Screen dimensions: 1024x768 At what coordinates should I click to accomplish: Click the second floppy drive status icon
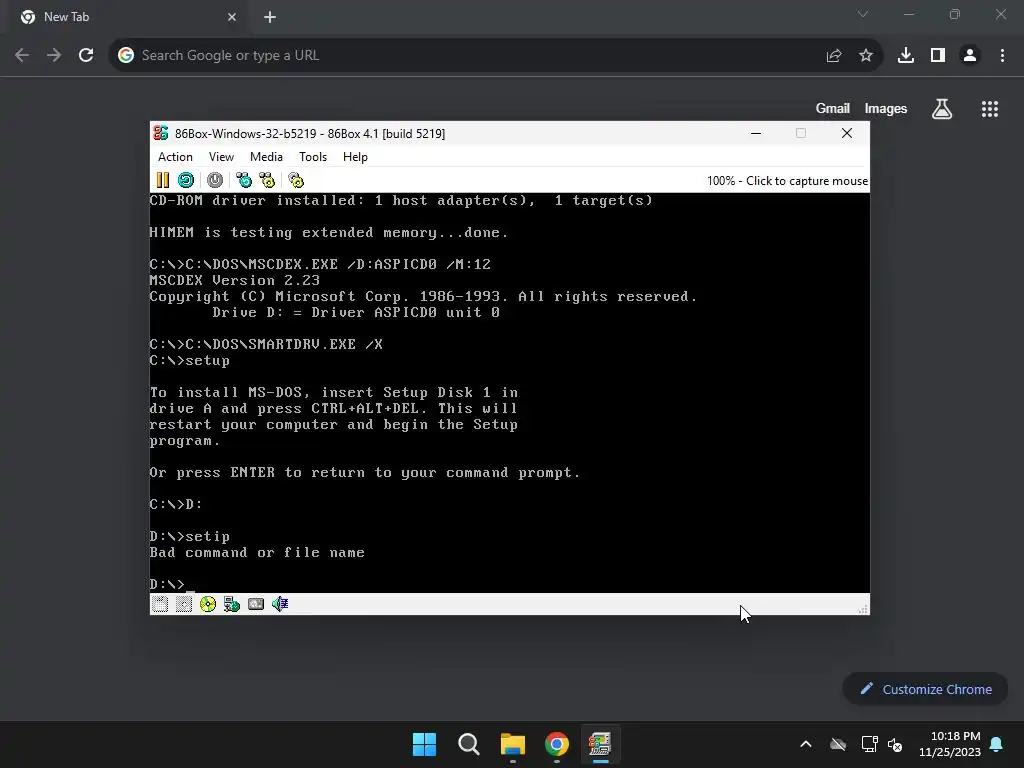[x=184, y=604]
